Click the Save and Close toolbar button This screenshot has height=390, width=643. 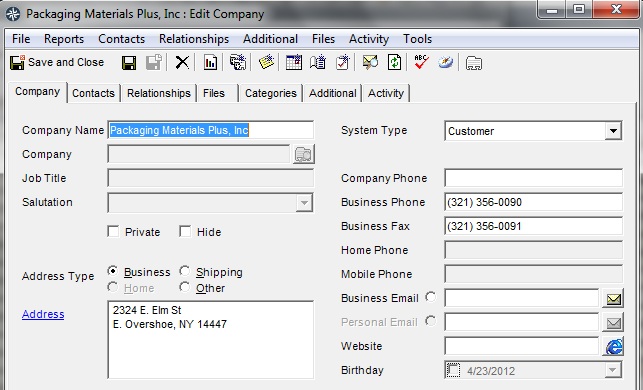coord(57,62)
